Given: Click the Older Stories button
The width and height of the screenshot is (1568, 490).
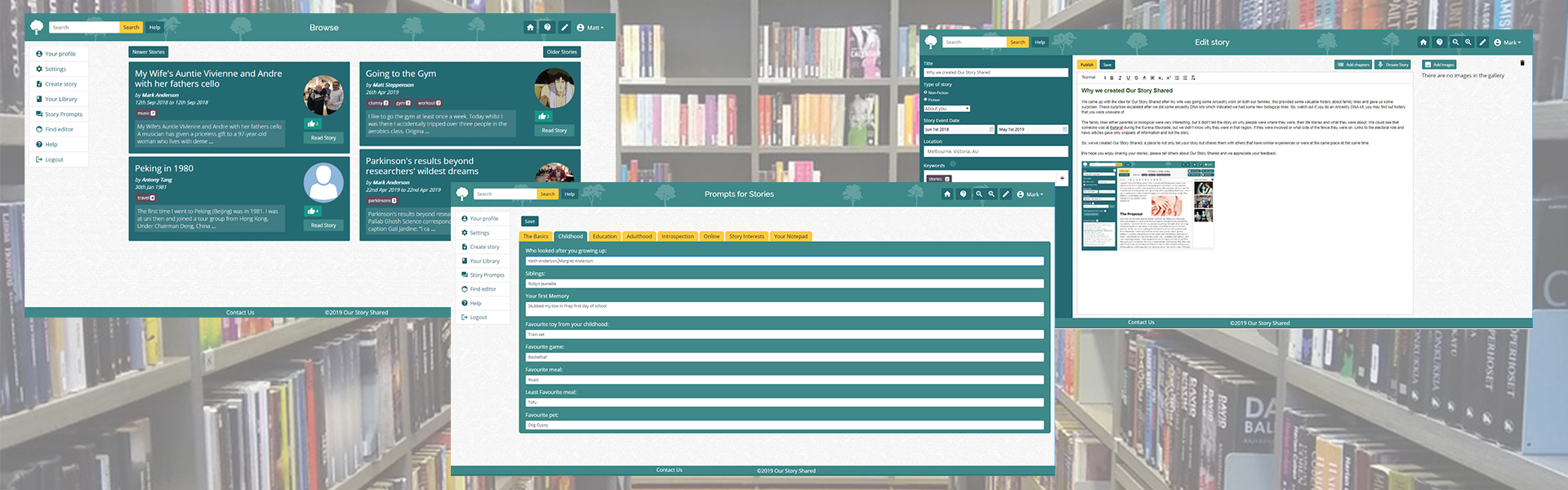Looking at the screenshot, I should click(x=562, y=52).
